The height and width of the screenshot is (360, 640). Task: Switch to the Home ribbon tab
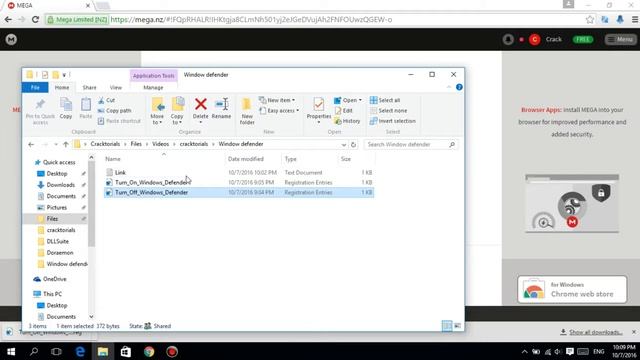click(x=62, y=87)
